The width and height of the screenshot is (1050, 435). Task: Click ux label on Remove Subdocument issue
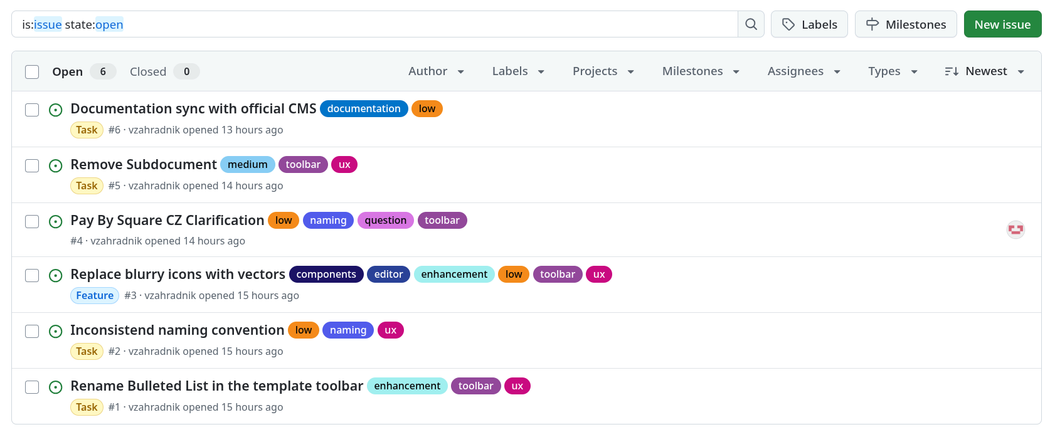[344, 164]
